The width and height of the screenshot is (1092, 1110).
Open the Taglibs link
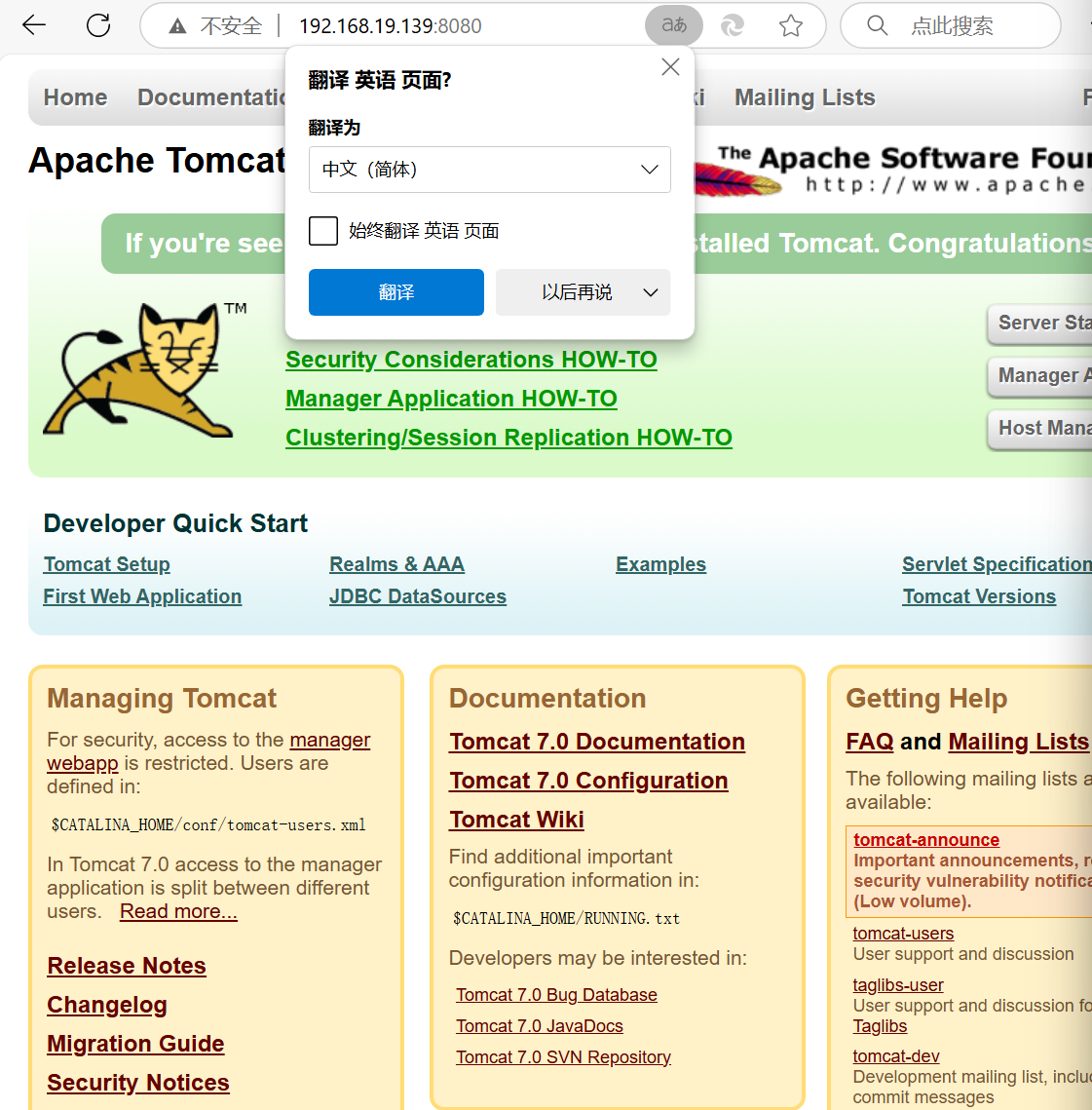pyautogui.click(x=880, y=1026)
